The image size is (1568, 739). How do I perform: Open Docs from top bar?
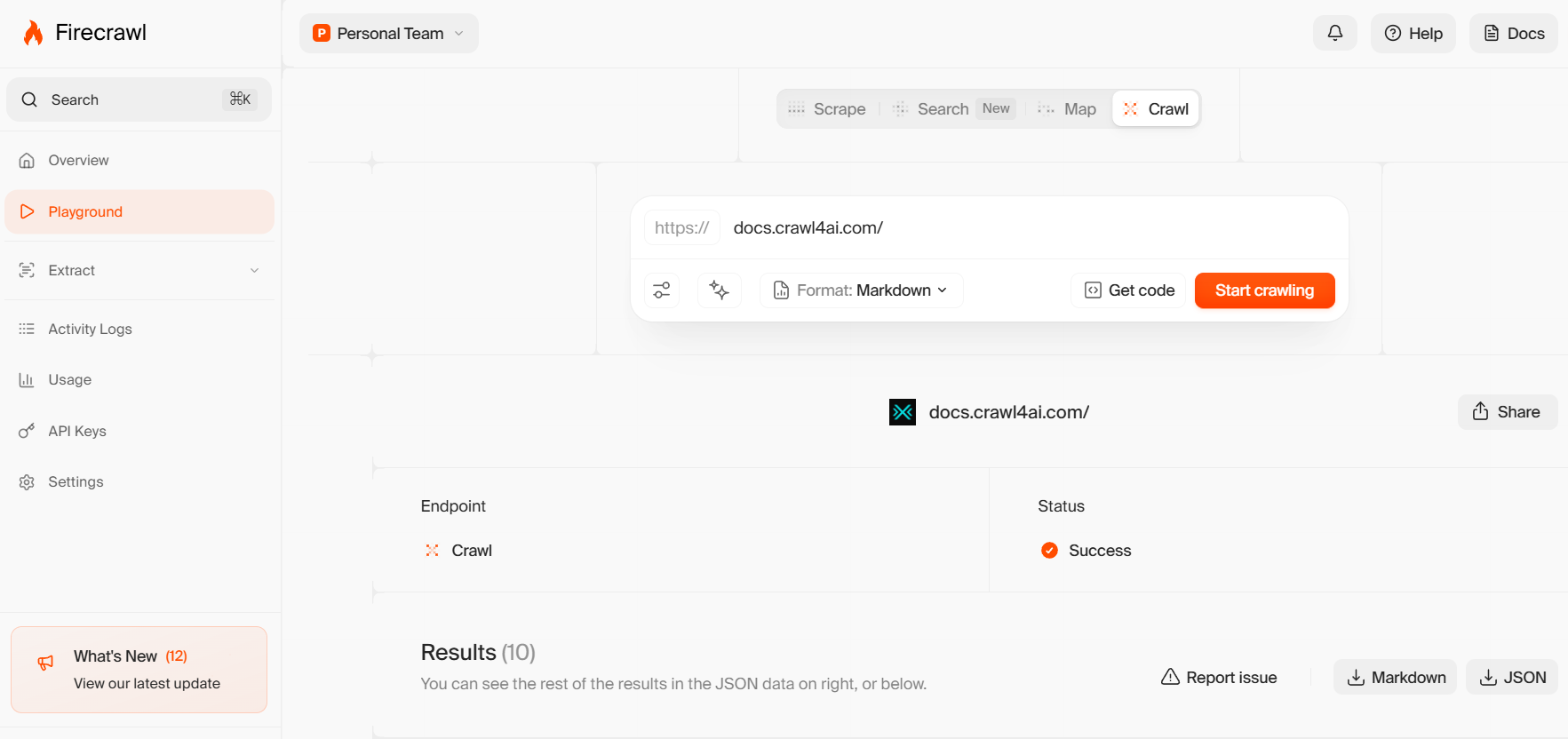[x=1513, y=34]
